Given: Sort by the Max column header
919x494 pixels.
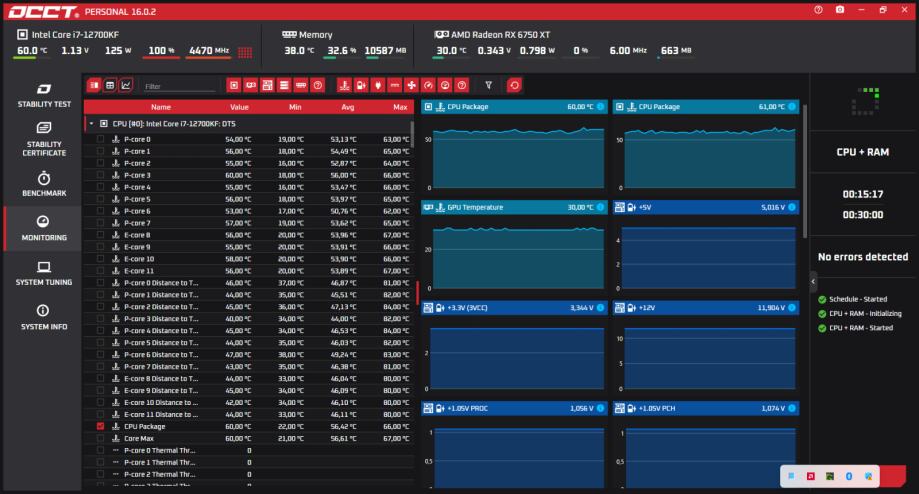Looking at the screenshot, I should (400, 107).
